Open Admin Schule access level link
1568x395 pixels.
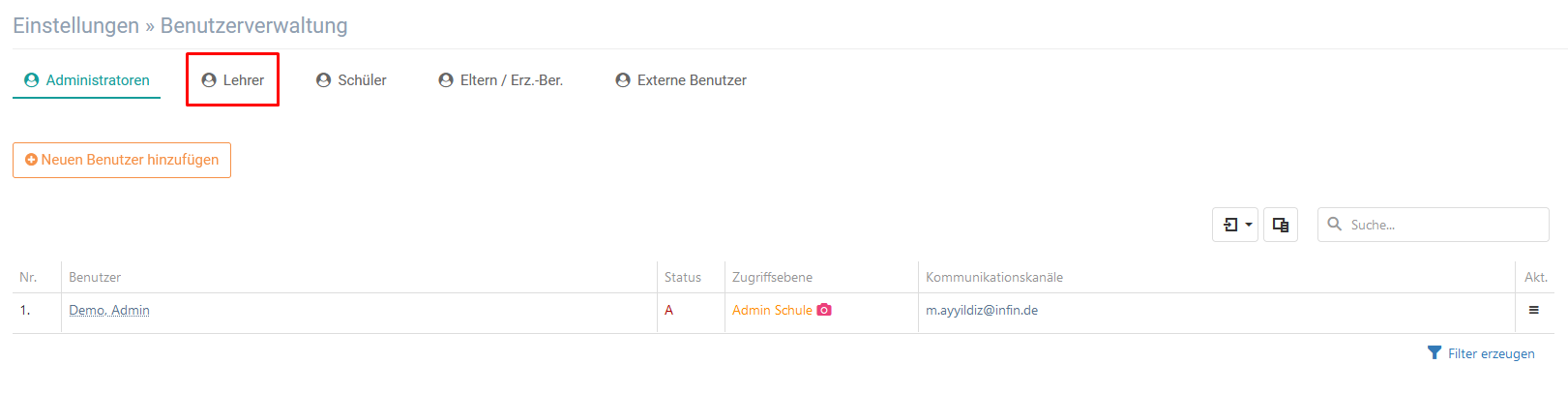click(772, 310)
